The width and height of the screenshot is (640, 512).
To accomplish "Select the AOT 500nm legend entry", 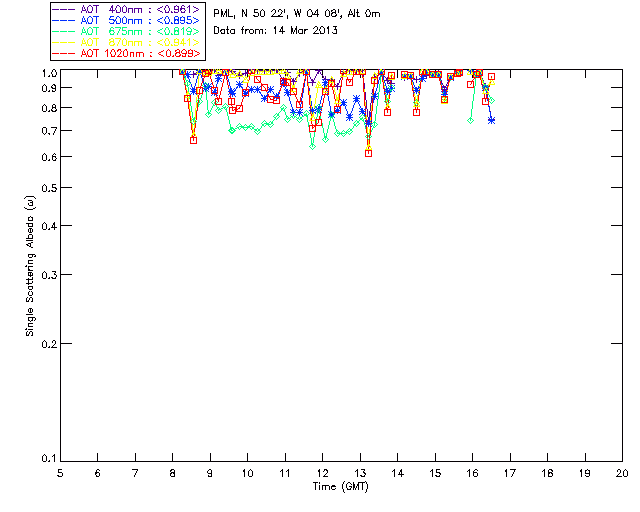I will pyautogui.click(x=127, y=20).
